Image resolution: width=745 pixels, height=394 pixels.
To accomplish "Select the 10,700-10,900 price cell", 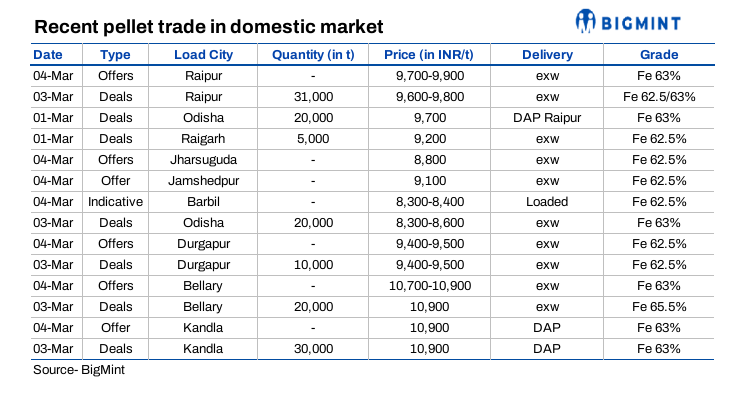I will pos(430,286).
